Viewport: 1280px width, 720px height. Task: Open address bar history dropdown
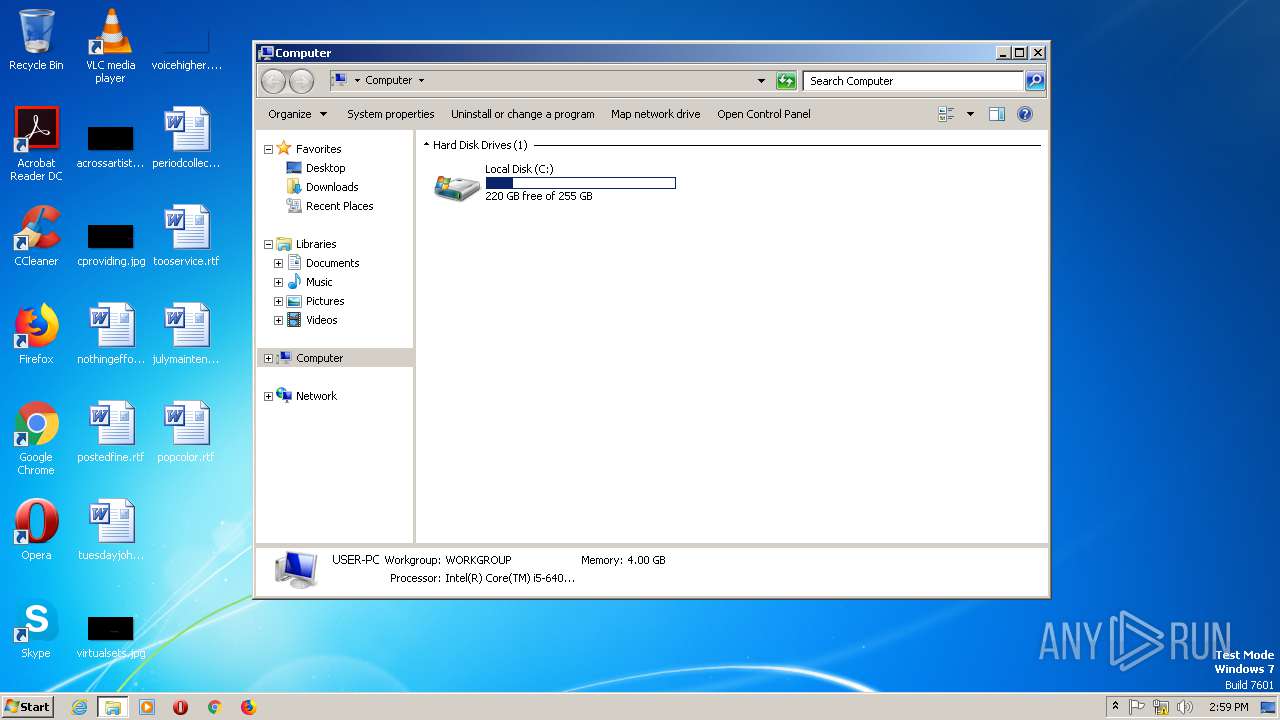point(761,81)
